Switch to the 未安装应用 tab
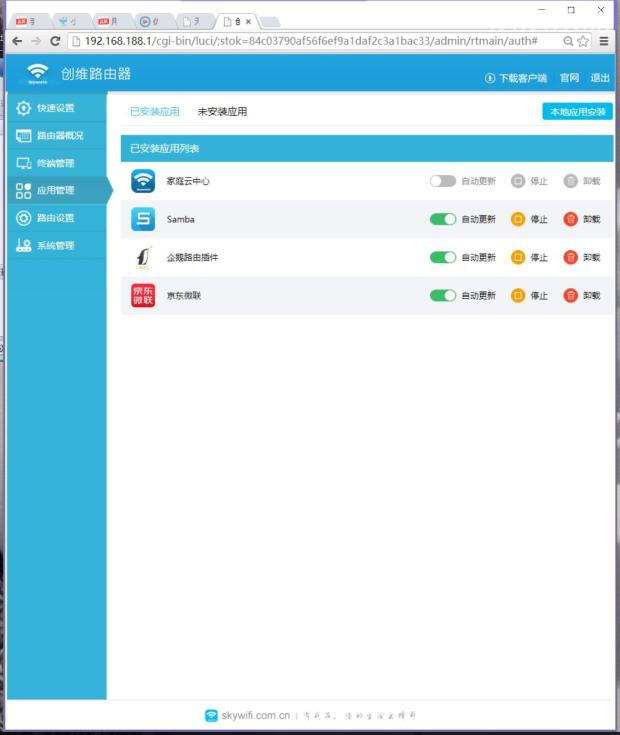This screenshot has height=735, width=620. point(222,112)
